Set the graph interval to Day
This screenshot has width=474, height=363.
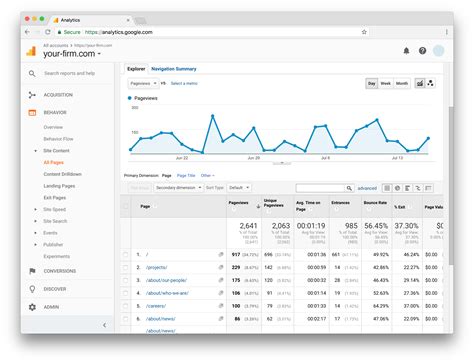point(372,83)
